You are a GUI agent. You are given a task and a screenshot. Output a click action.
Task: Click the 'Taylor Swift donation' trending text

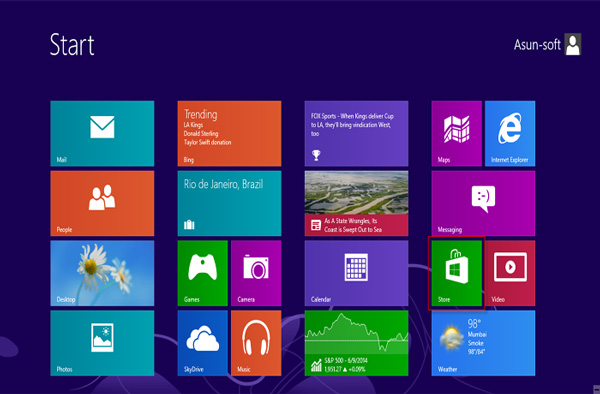[207, 142]
